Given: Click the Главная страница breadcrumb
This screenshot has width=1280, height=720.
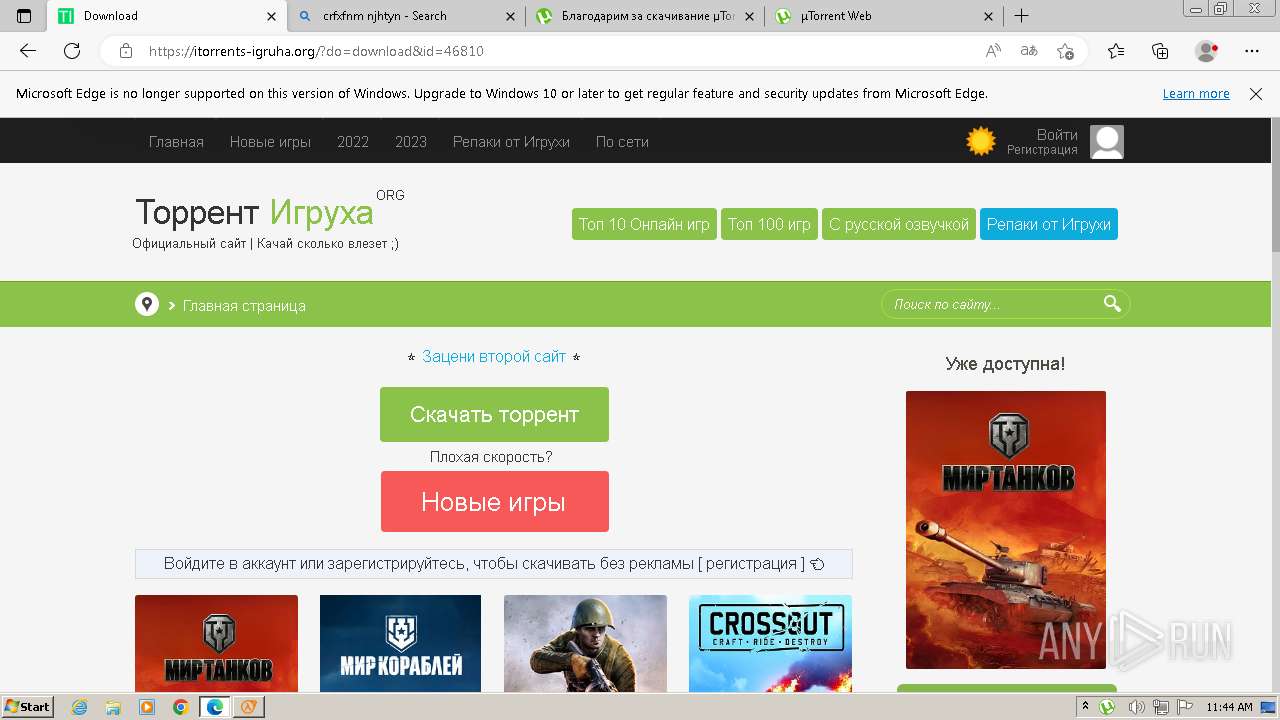Looking at the screenshot, I should [244, 306].
